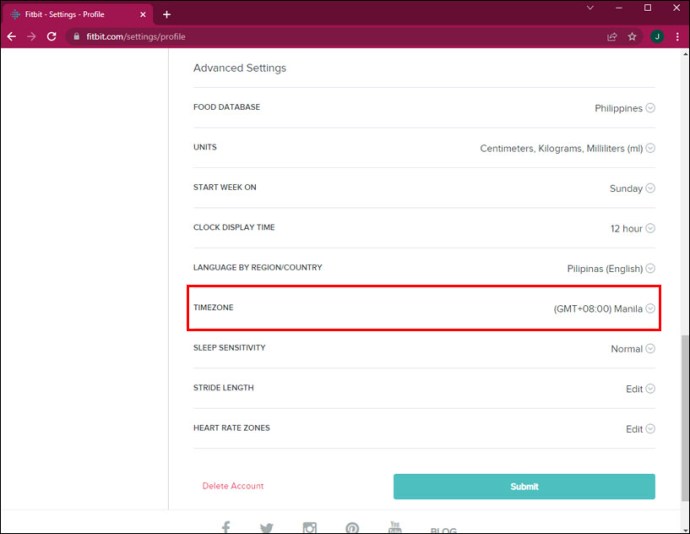The height and width of the screenshot is (534, 690).
Task: Open Chrome three-dot menu
Action: [x=677, y=37]
